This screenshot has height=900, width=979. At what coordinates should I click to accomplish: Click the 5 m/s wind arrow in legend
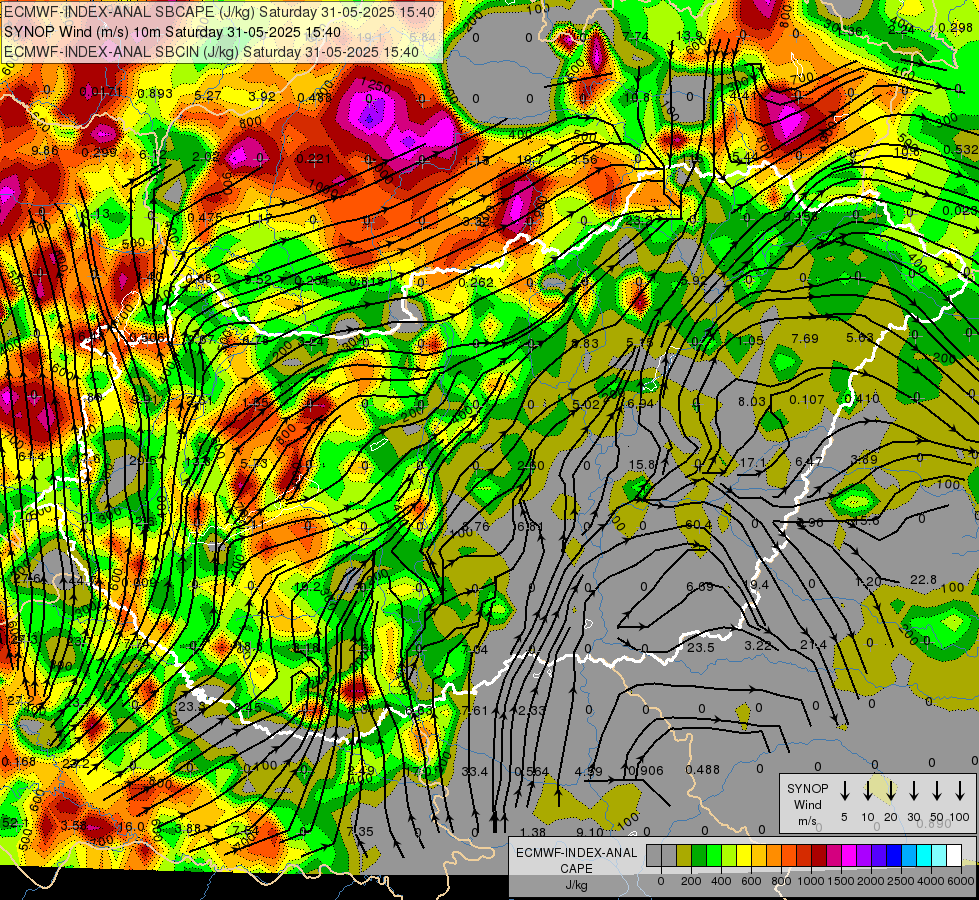tap(844, 791)
